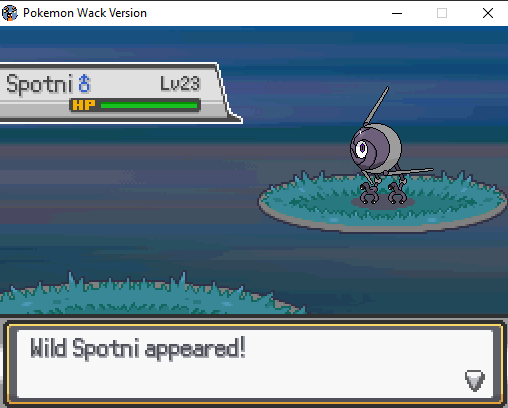Click the disabled maximize window button
The width and height of the screenshot is (508, 408).
coord(442,13)
